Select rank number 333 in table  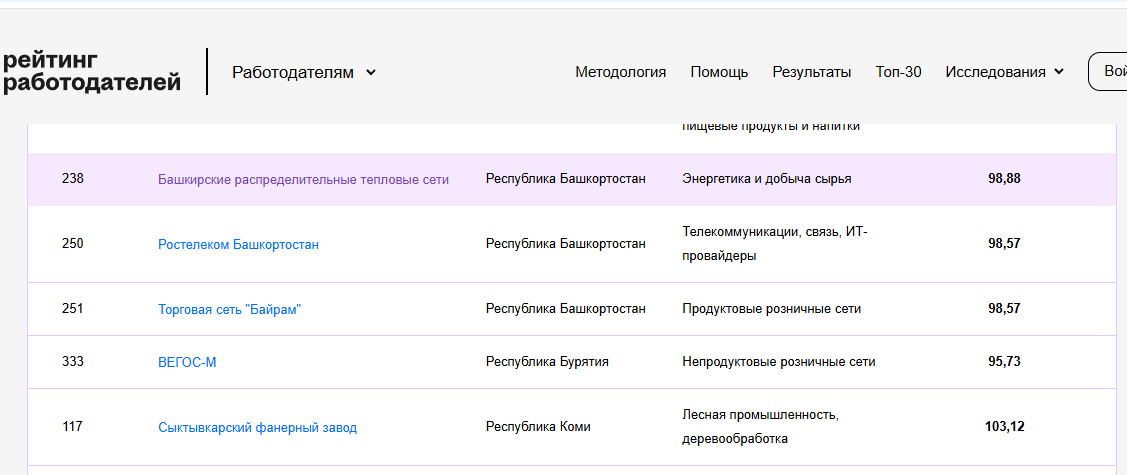(x=72, y=362)
